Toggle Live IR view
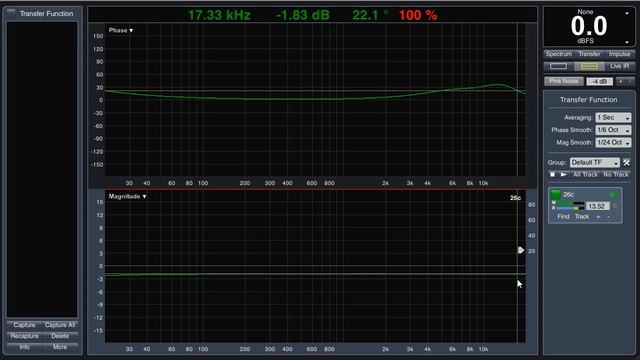Screen dimensions: 640x360 coord(619,66)
